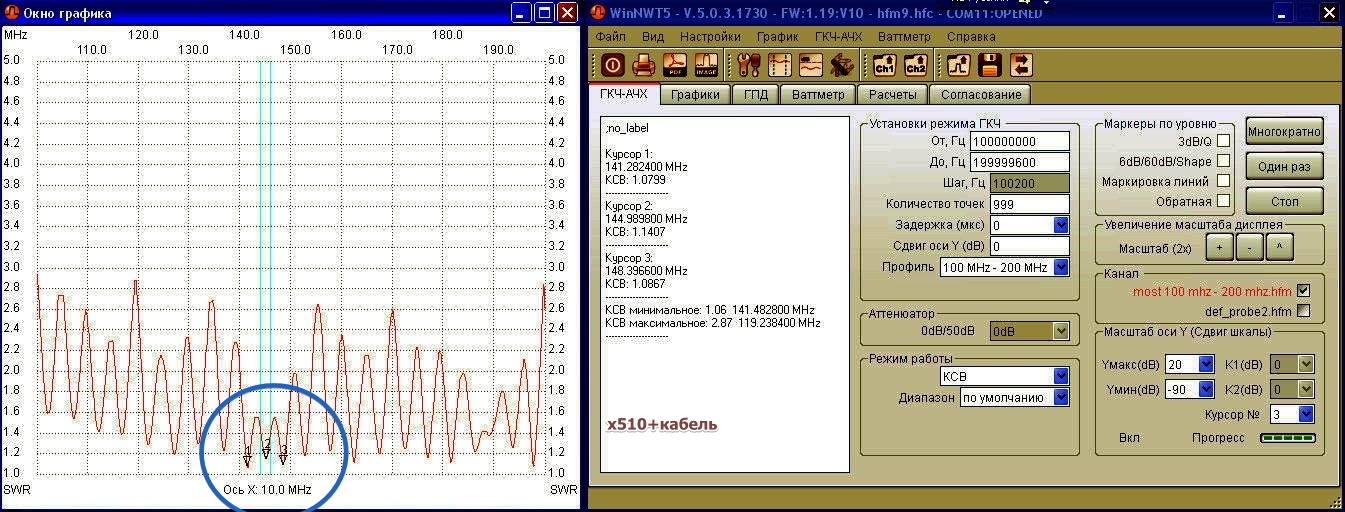This screenshot has width=1345, height=512.
Task: Uncheck most 100 mhz - 200 mhz.hfm channel
Action: pos(1303,291)
